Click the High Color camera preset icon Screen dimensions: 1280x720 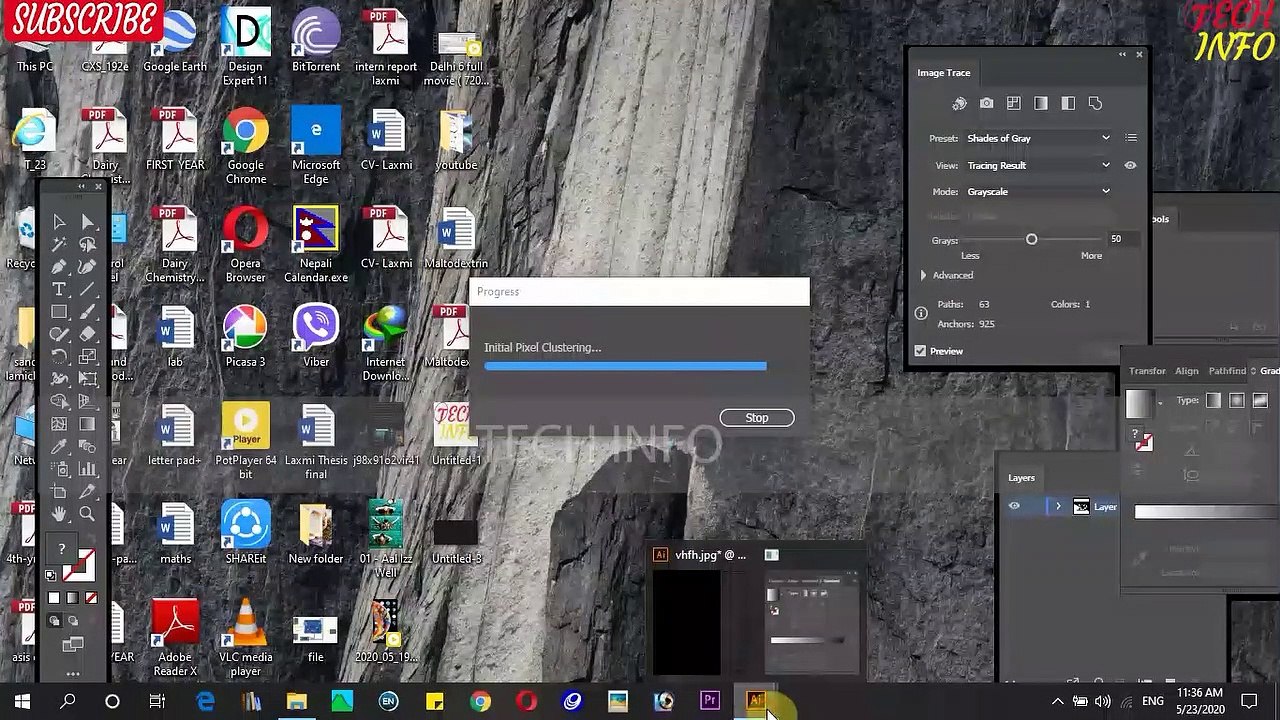(x=987, y=103)
